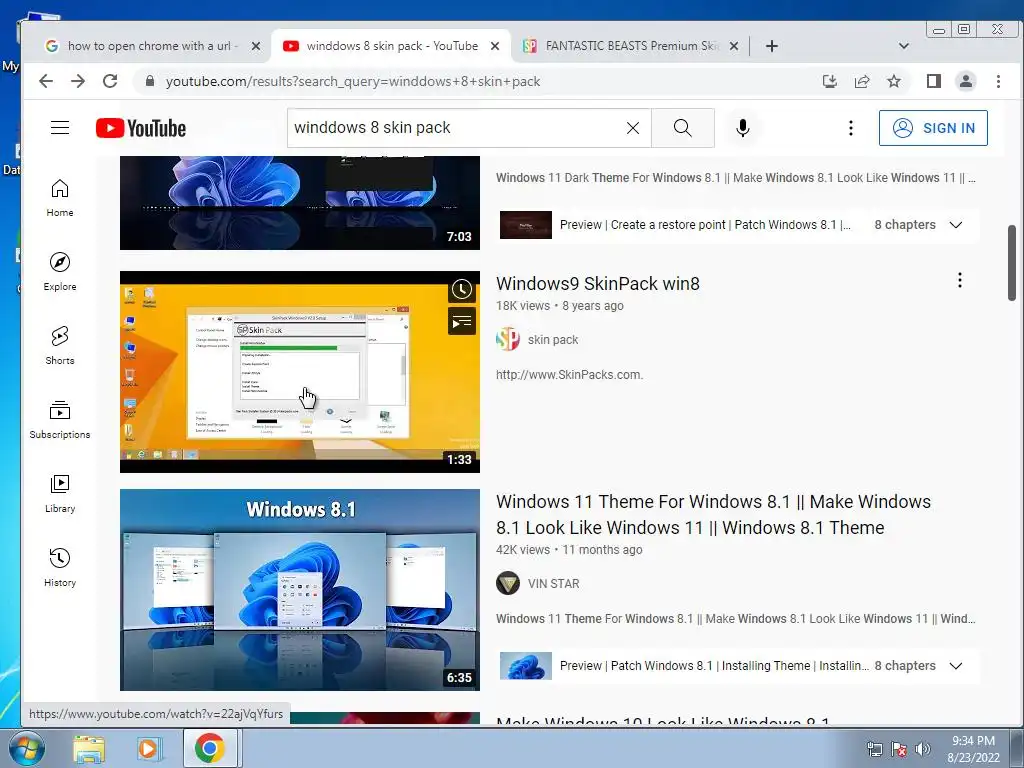Open Explore in YouTube sidebar
Viewport: 1024px width, 768px height.
(60, 272)
